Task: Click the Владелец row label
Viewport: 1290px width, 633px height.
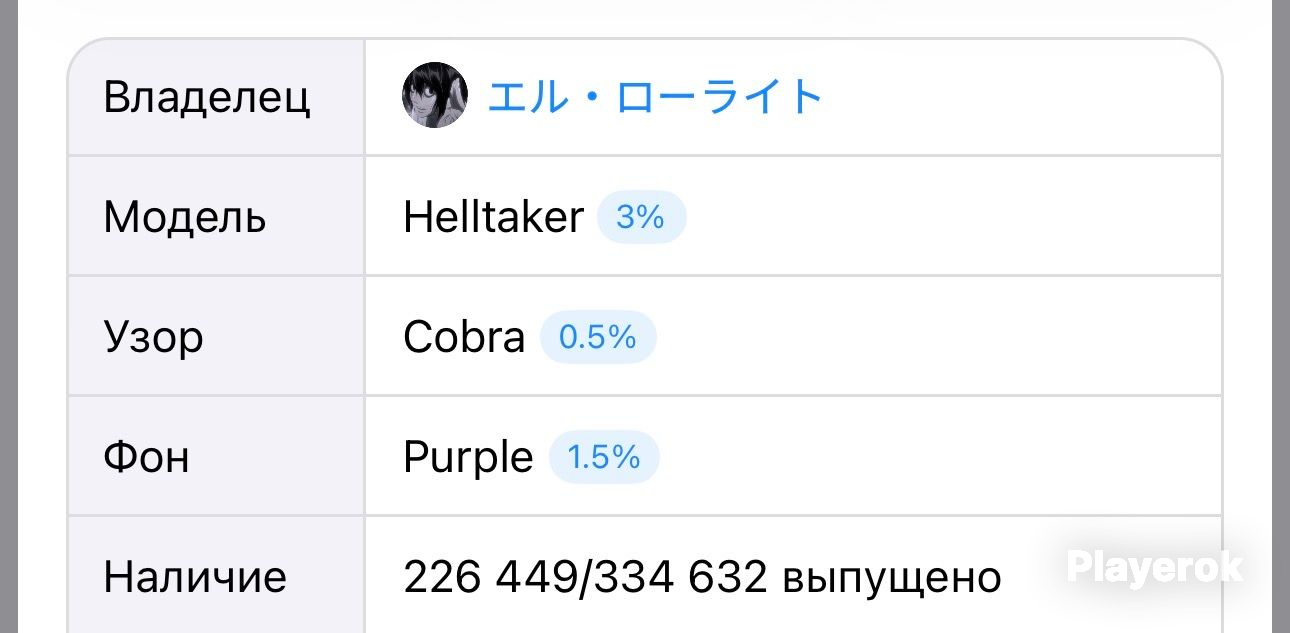Action: coord(207,98)
